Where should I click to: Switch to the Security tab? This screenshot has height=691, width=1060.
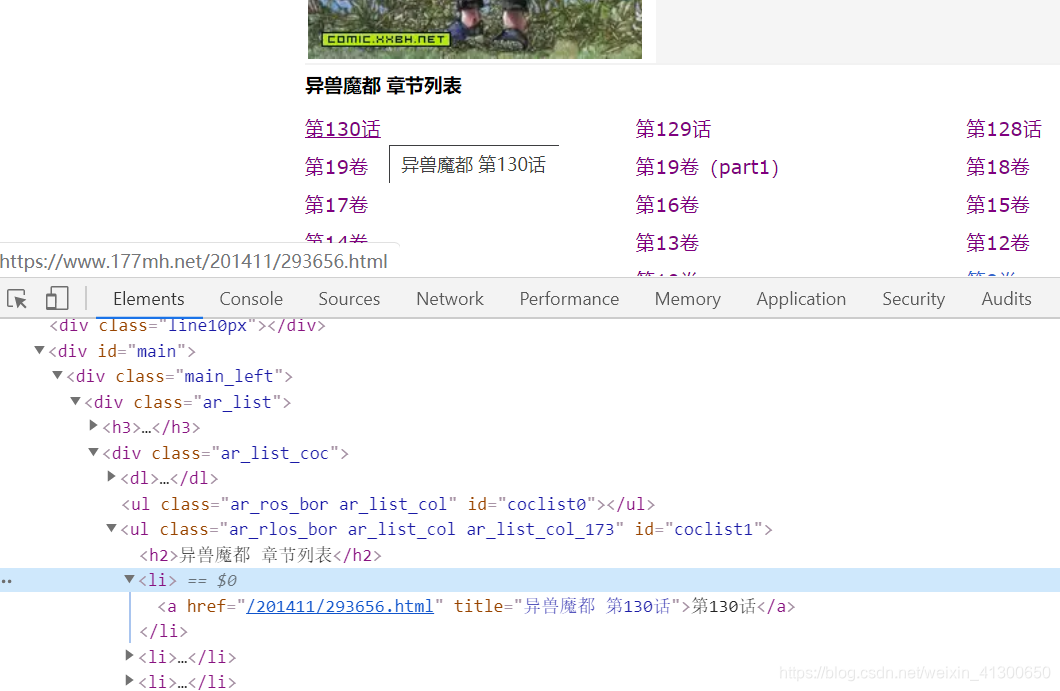(x=913, y=298)
